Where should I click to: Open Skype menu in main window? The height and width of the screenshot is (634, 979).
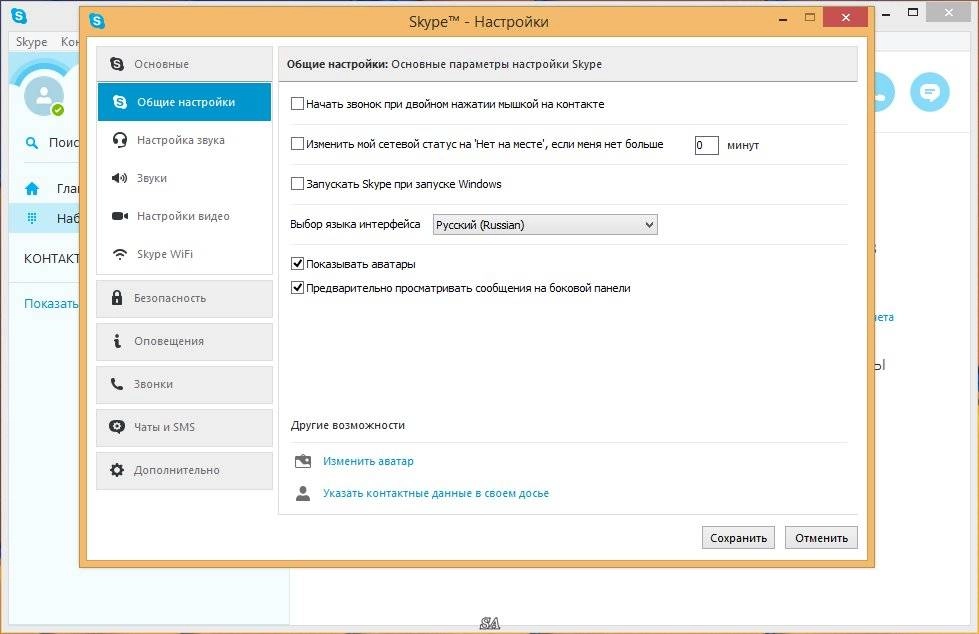tap(31, 42)
